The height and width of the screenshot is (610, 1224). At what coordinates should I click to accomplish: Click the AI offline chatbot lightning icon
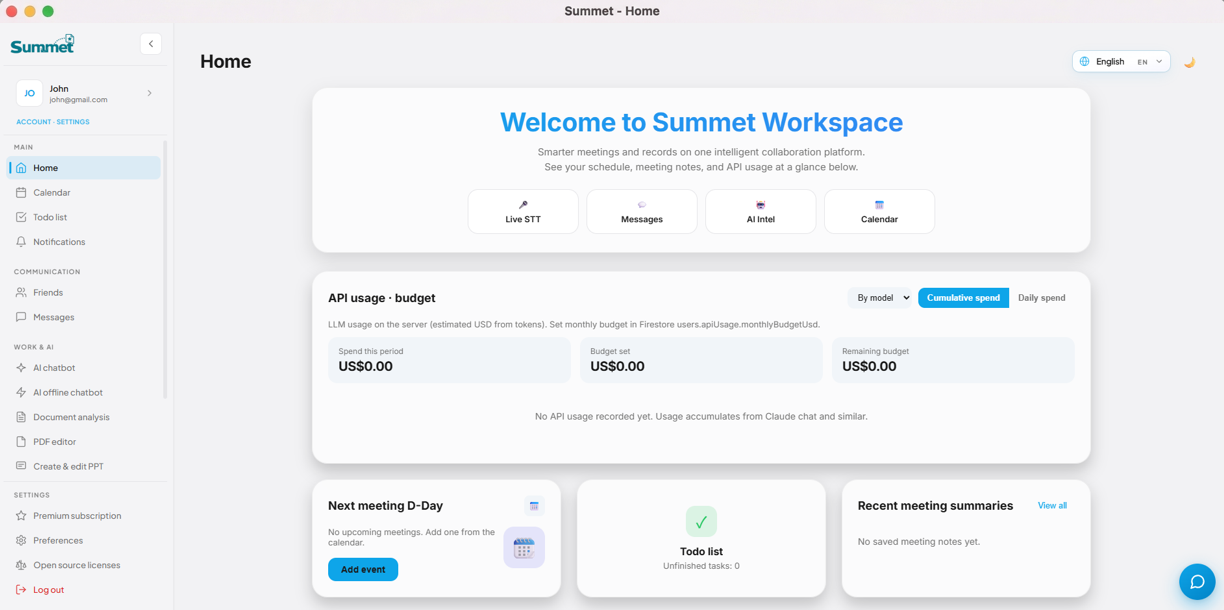[21, 393]
